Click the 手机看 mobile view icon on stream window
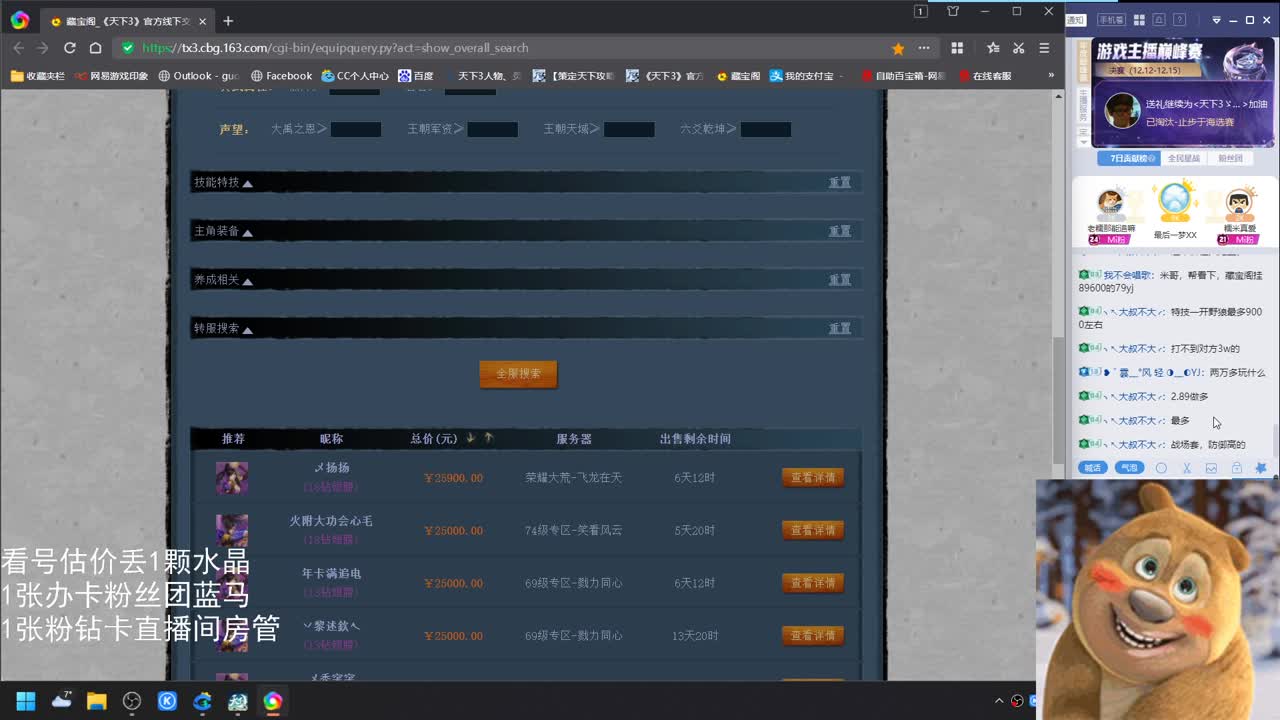Viewport: 1280px width, 720px height. coord(1112,19)
